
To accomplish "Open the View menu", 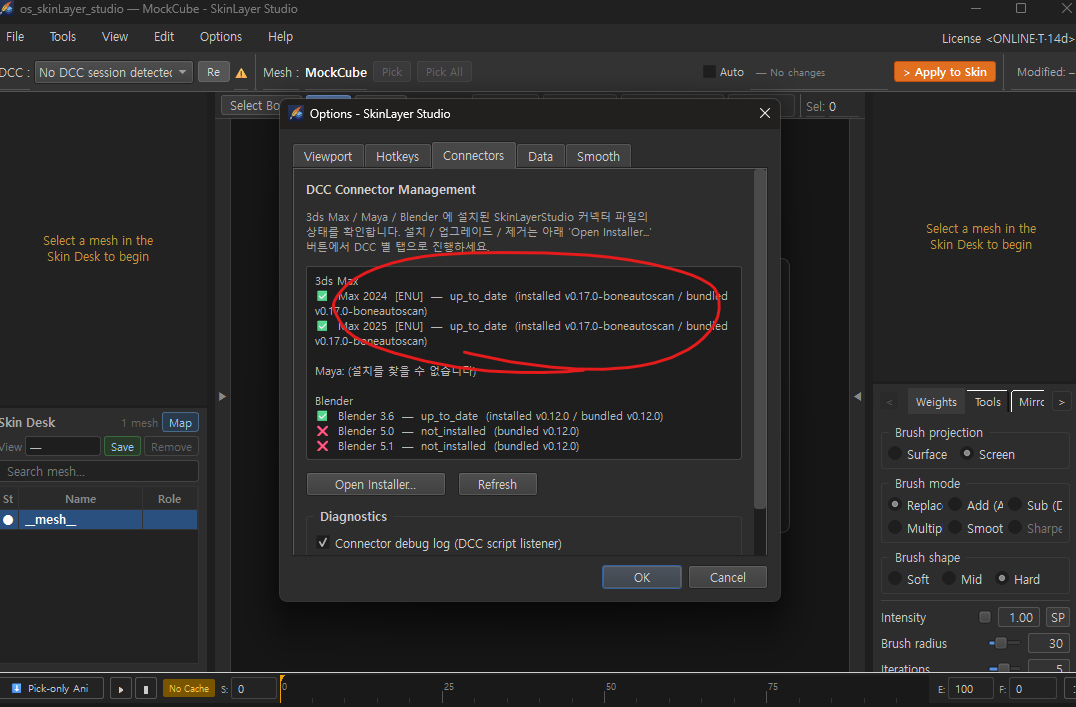I will point(115,36).
